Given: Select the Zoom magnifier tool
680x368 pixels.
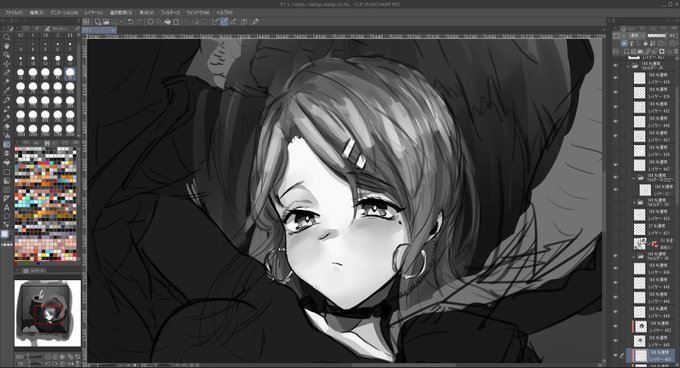Looking at the screenshot, I should tap(7, 37).
